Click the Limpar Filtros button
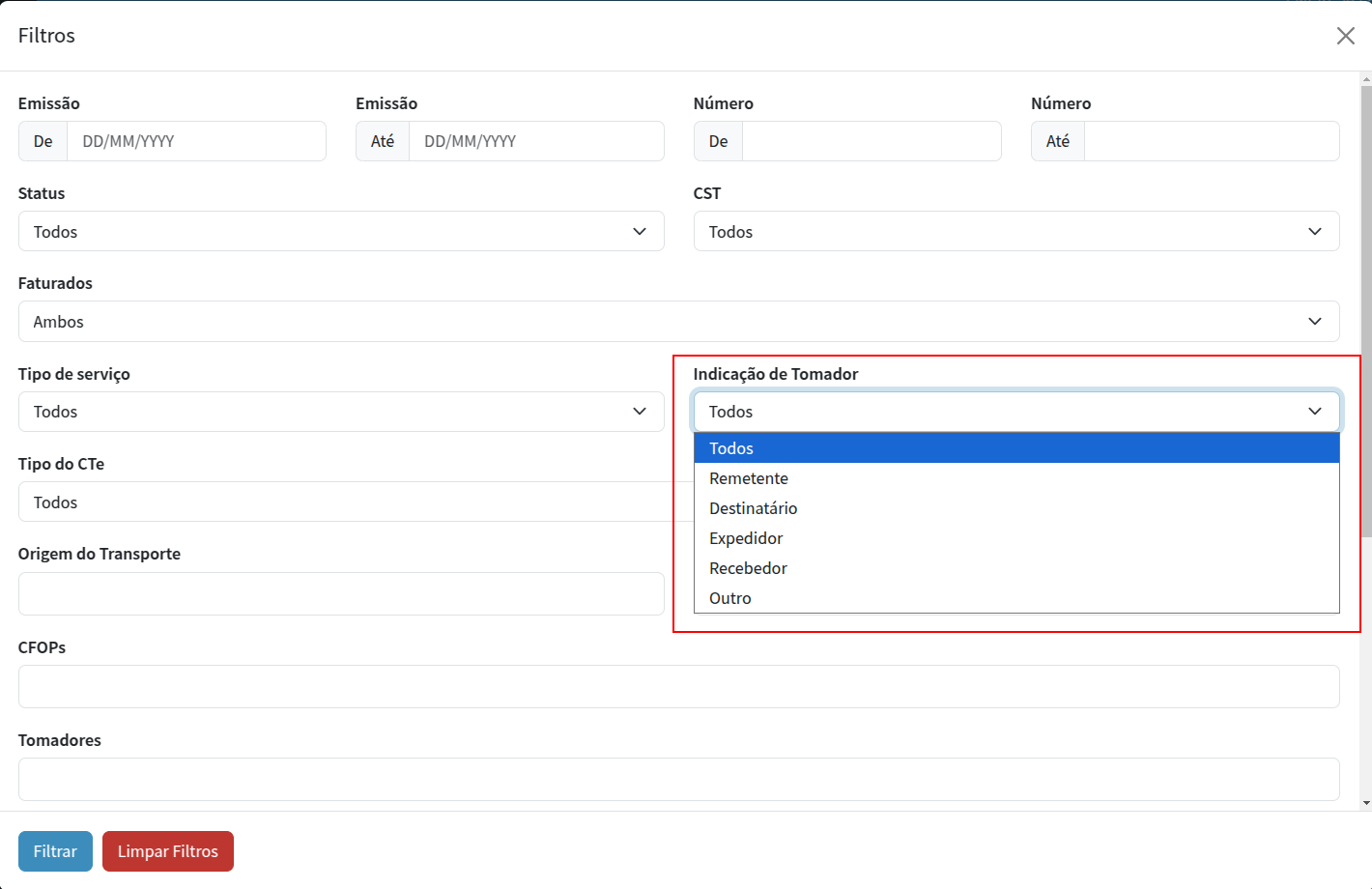Screen dimensions: 1372x889 tap(168, 851)
